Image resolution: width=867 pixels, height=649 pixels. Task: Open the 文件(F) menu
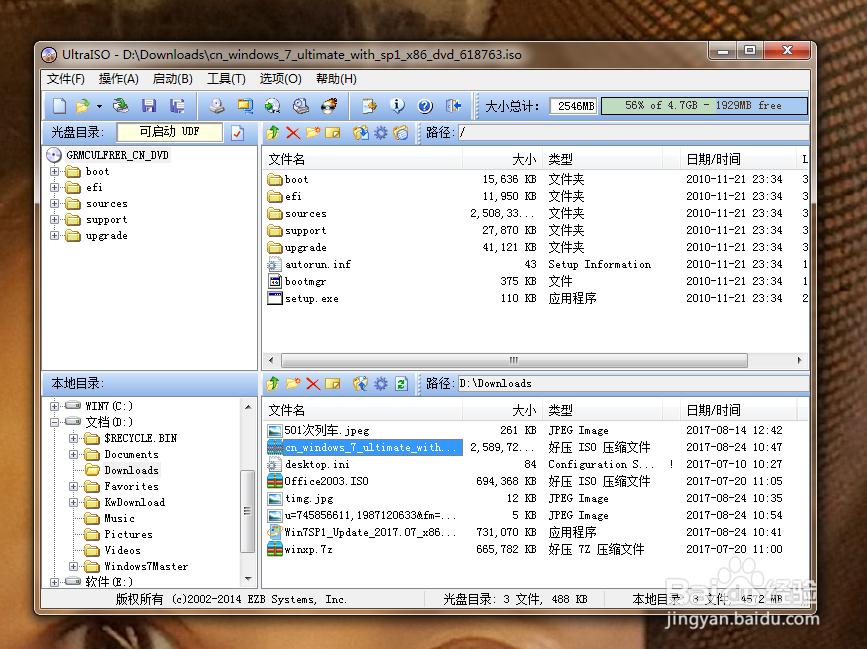coord(66,79)
